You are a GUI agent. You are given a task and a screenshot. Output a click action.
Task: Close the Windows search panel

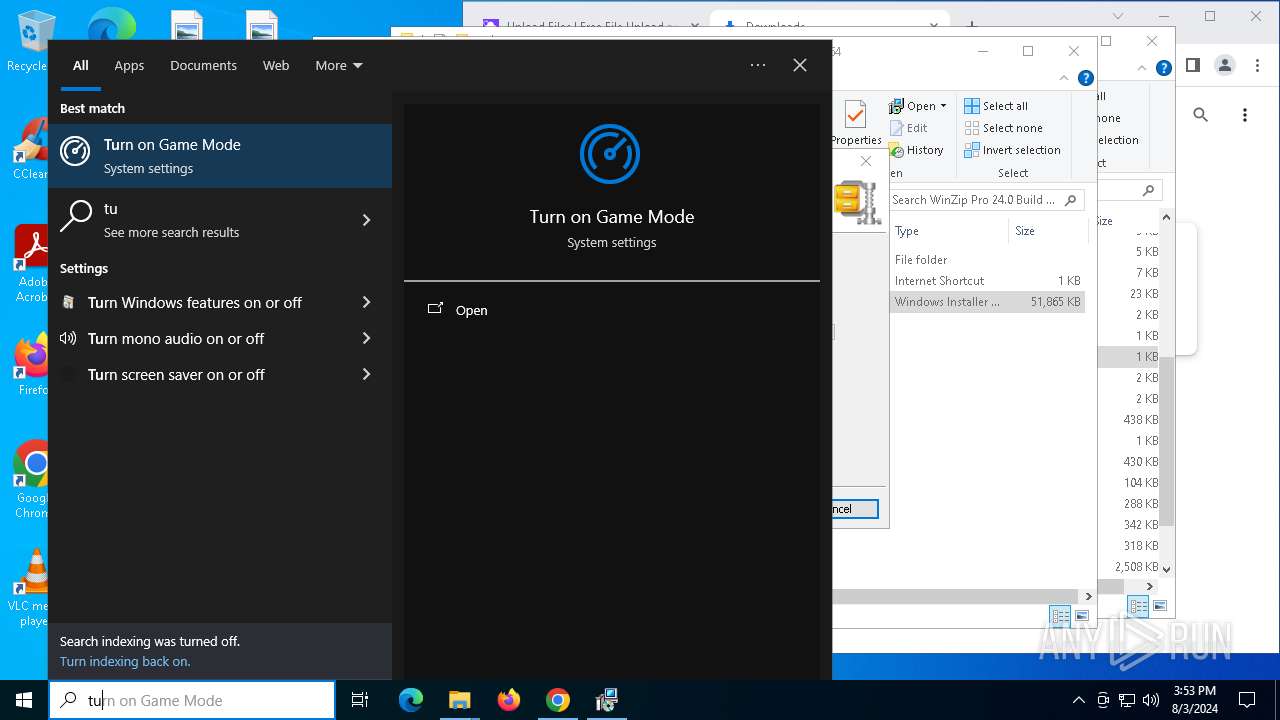[800, 65]
